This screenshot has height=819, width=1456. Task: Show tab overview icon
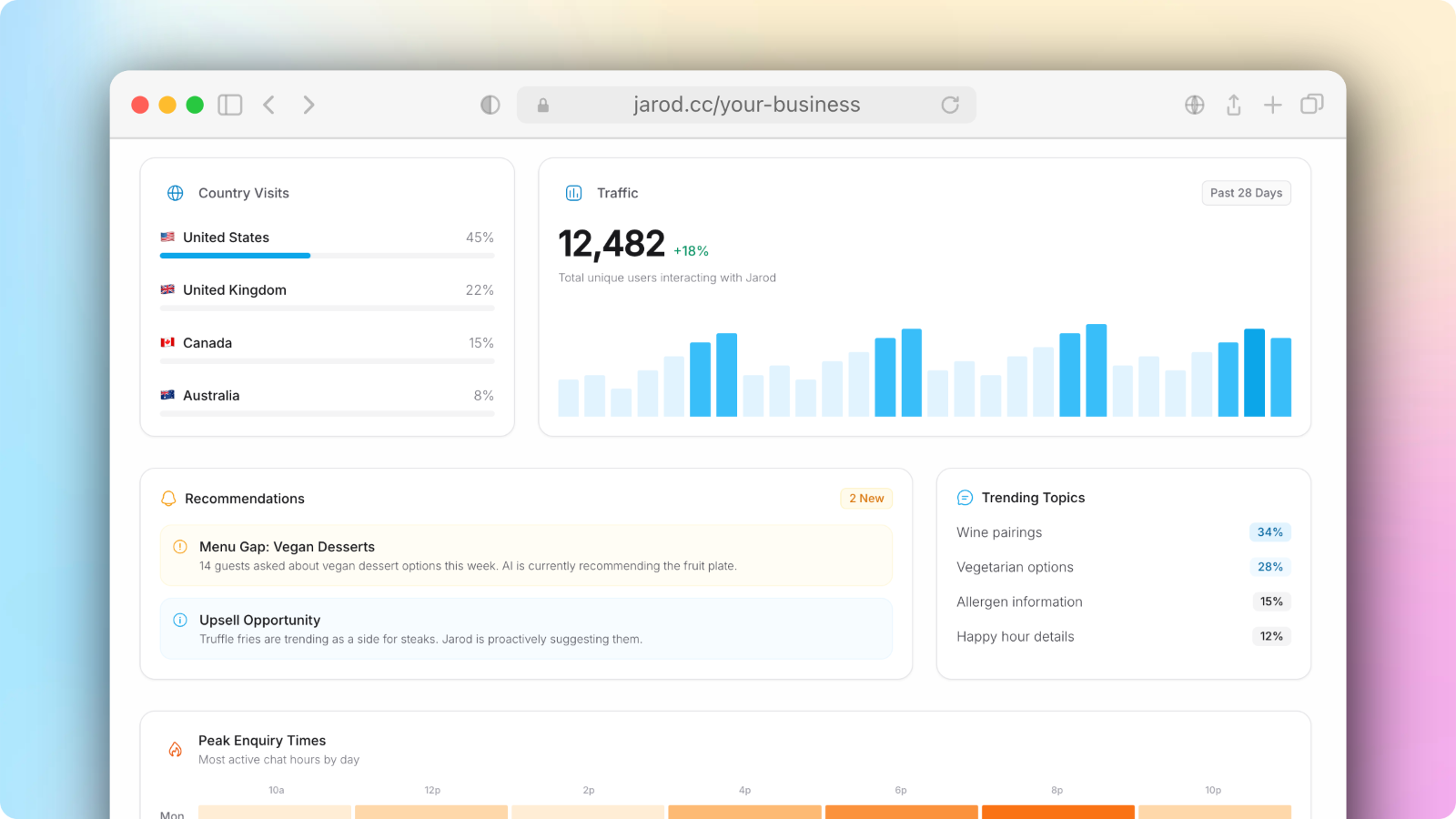[x=1312, y=105]
